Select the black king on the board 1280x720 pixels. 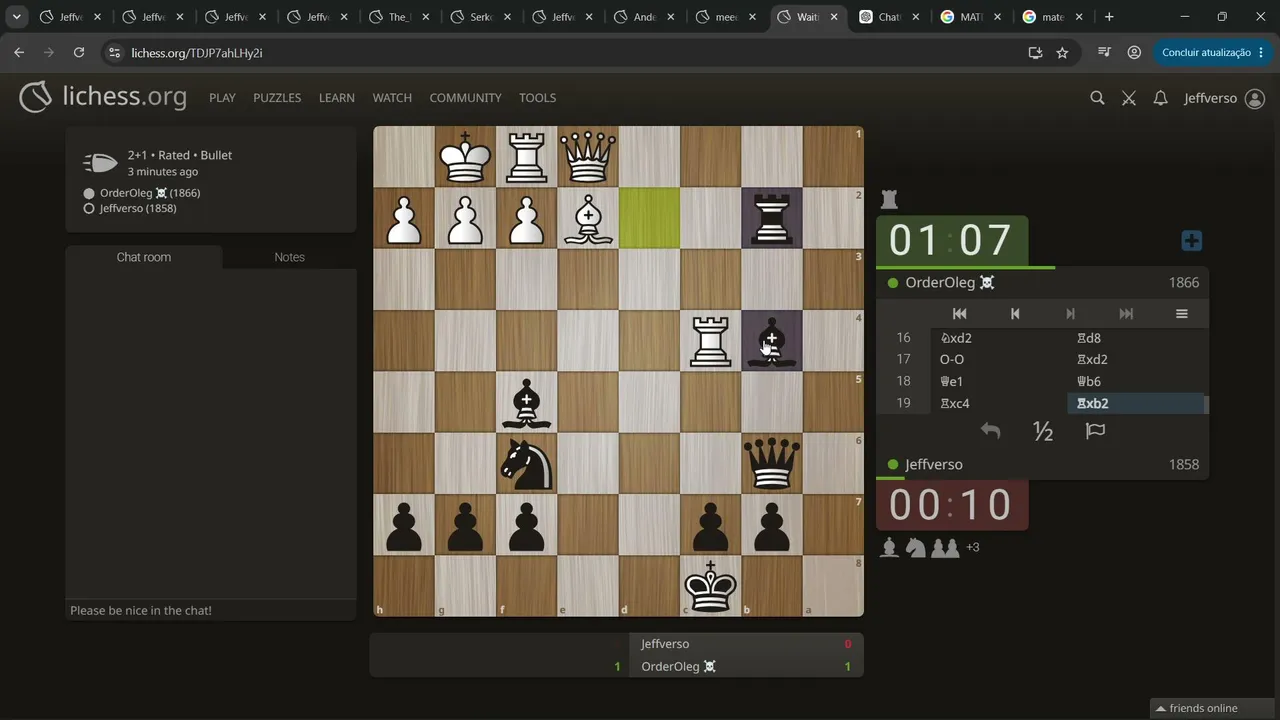[x=711, y=585]
